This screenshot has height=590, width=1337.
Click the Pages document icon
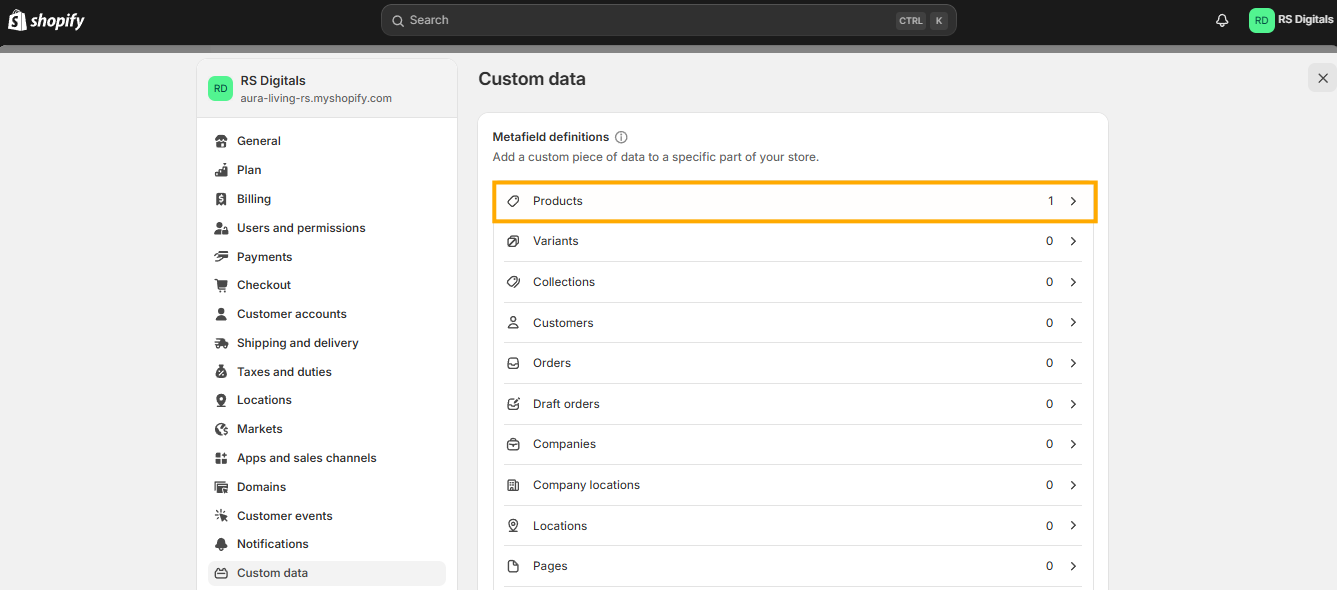point(513,566)
